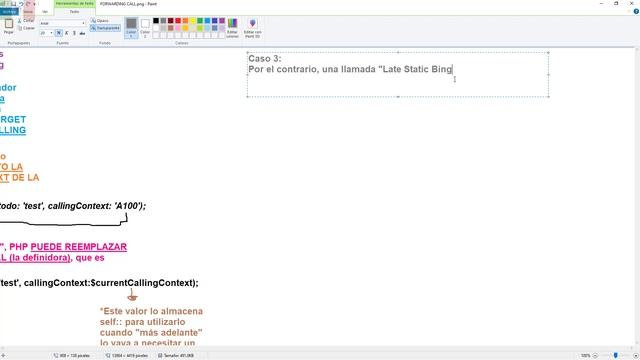This screenshot has width=640, height=360.
Task: Pick the pink color swatch in second row
Action: 178,28
